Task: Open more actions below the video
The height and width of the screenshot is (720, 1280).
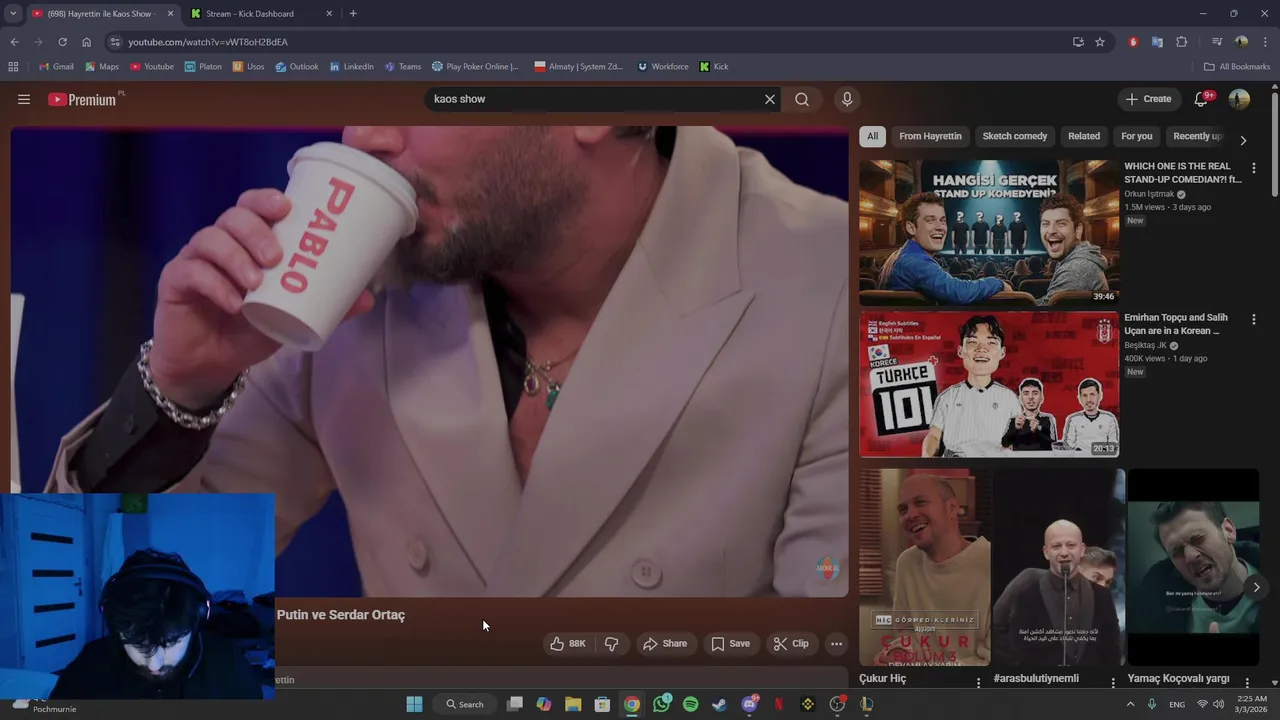Action: (837, 644)
